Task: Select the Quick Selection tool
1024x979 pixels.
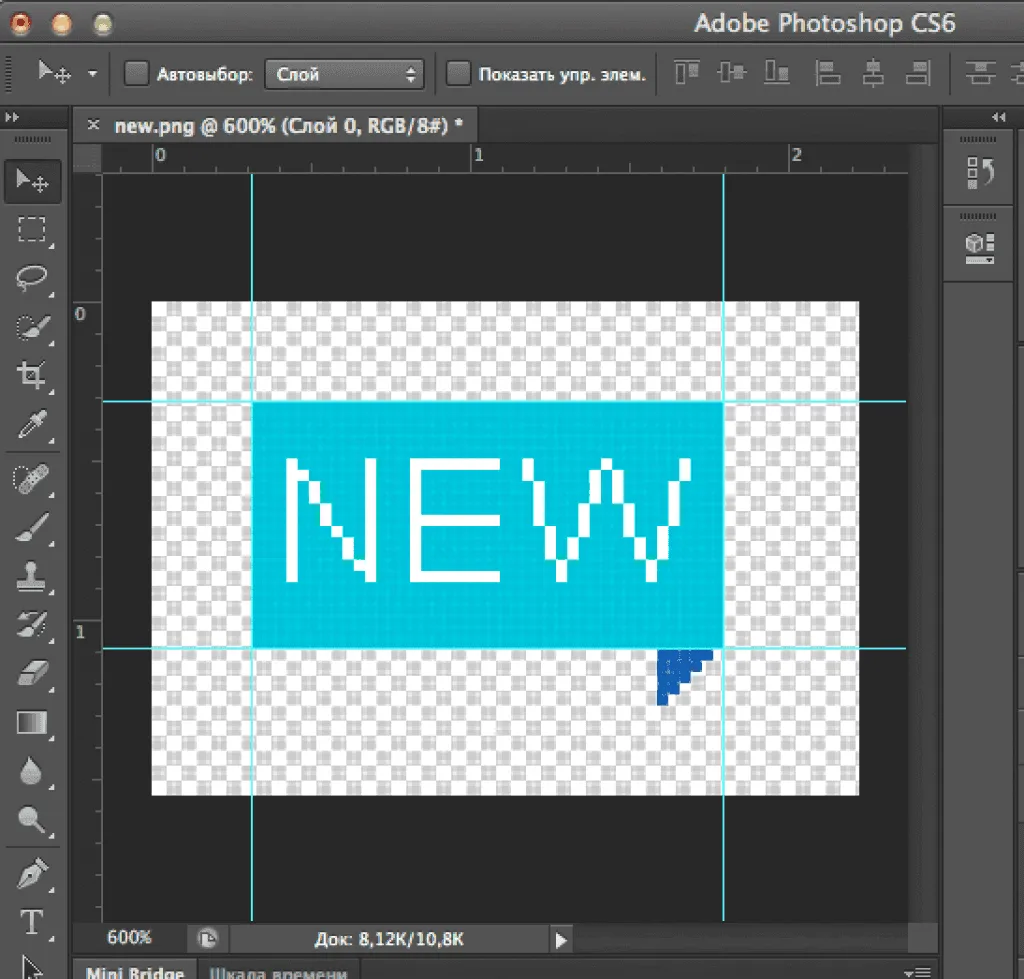Action: click(33, 327)
